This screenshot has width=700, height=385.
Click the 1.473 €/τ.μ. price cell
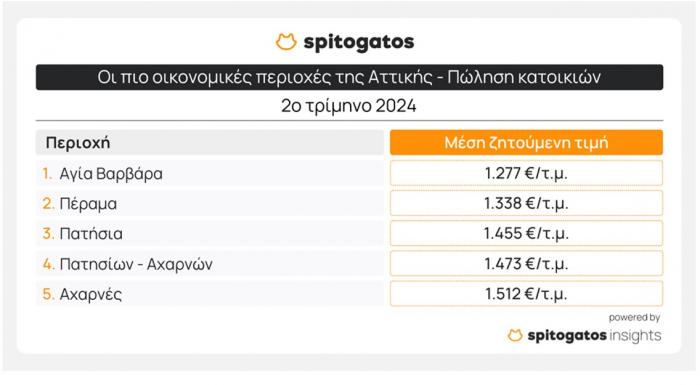point(526,264)
